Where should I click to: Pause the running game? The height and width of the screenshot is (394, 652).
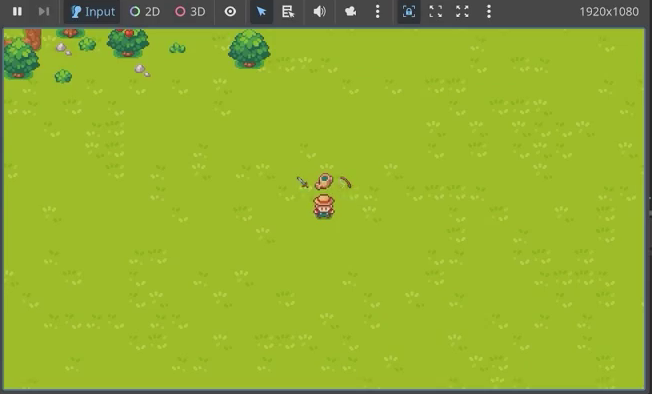tap(17, 11)
